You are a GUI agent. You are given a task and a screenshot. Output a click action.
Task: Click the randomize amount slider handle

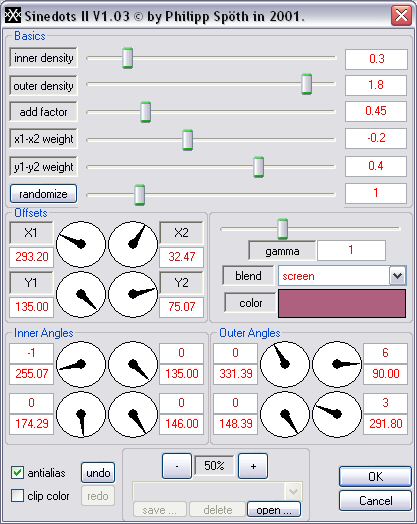139,194
